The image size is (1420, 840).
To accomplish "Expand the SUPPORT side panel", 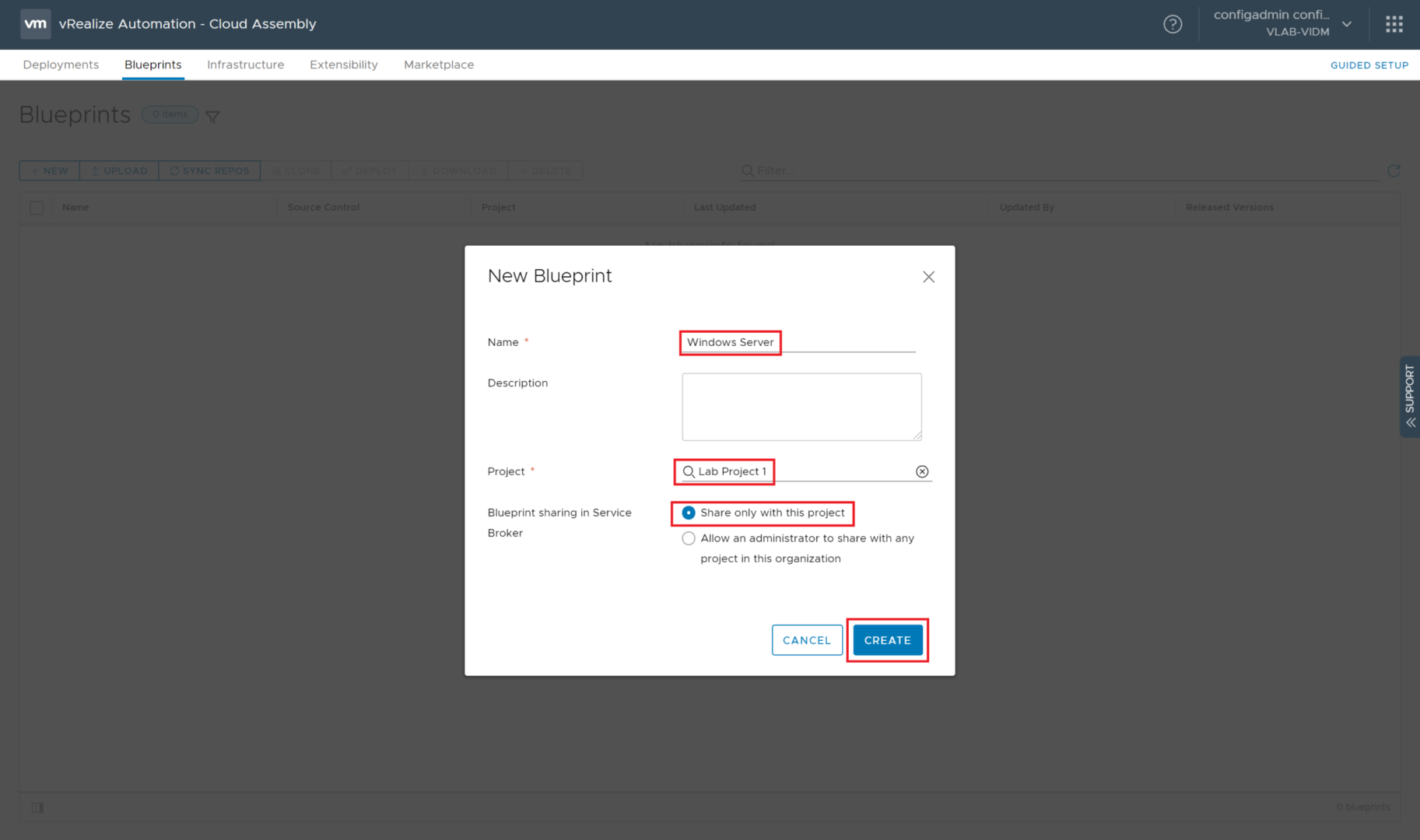I will [x=1409, y=397].
